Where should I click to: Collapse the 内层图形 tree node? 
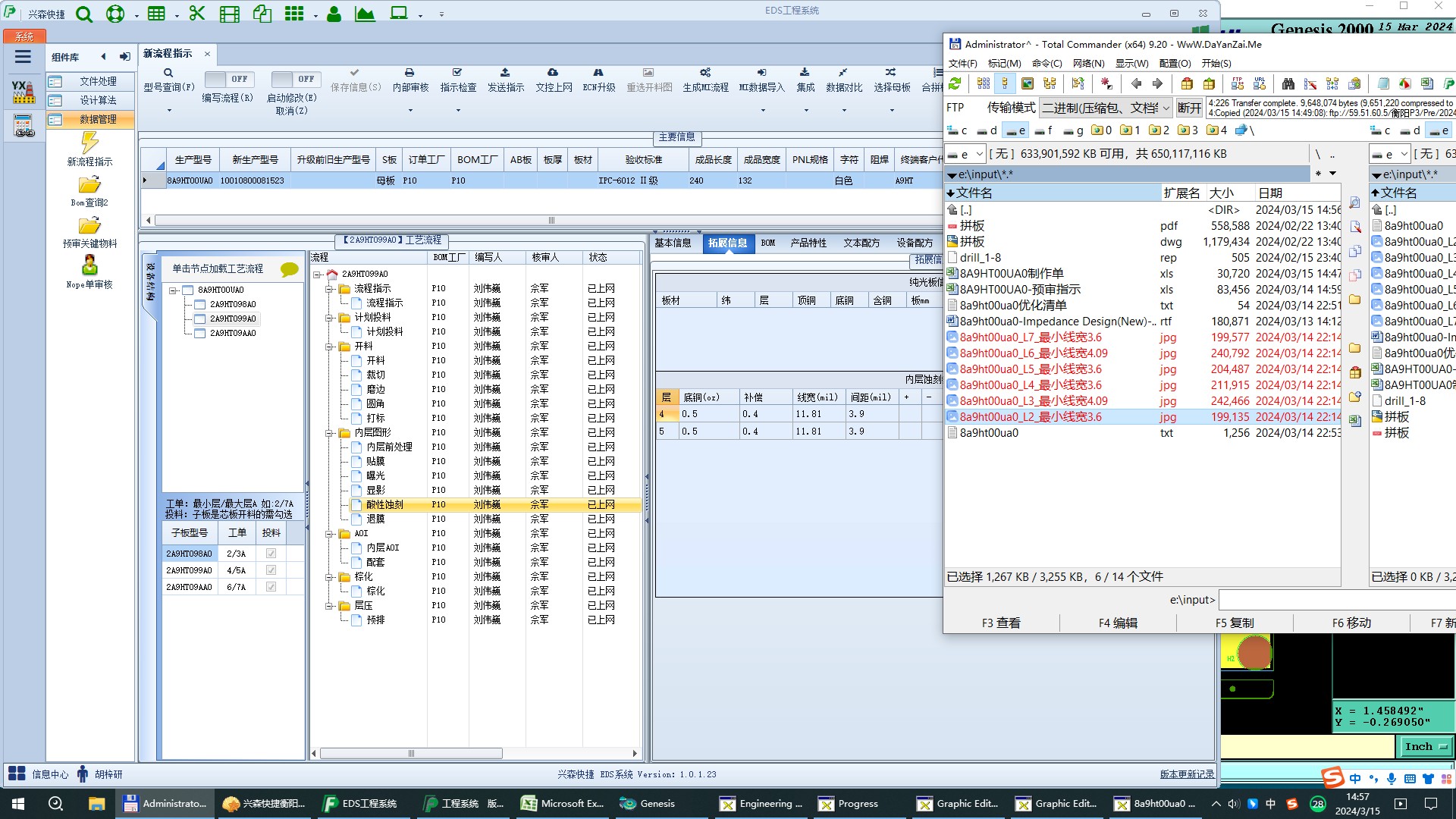[329, 433]
